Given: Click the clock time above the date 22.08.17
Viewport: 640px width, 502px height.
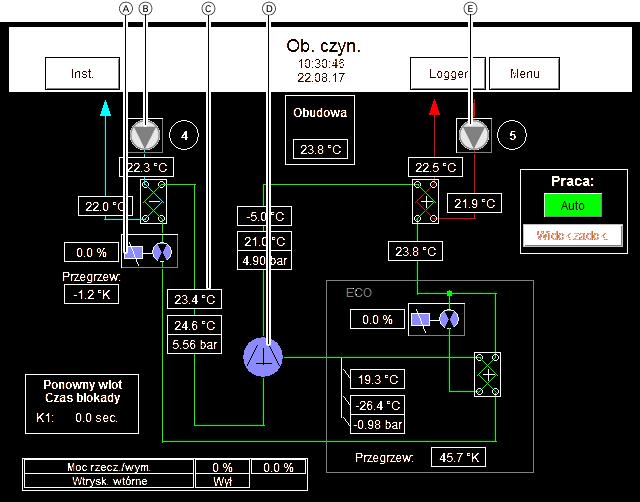Looking at the screenshot, I should [321, 64].
